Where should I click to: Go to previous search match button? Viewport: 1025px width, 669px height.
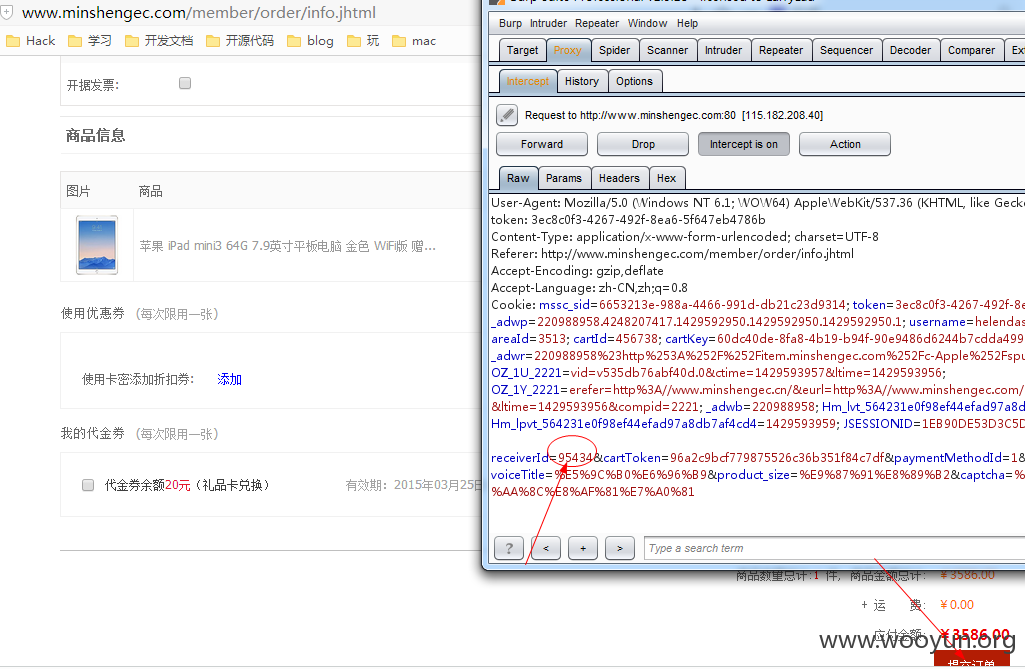coord(546,548)
